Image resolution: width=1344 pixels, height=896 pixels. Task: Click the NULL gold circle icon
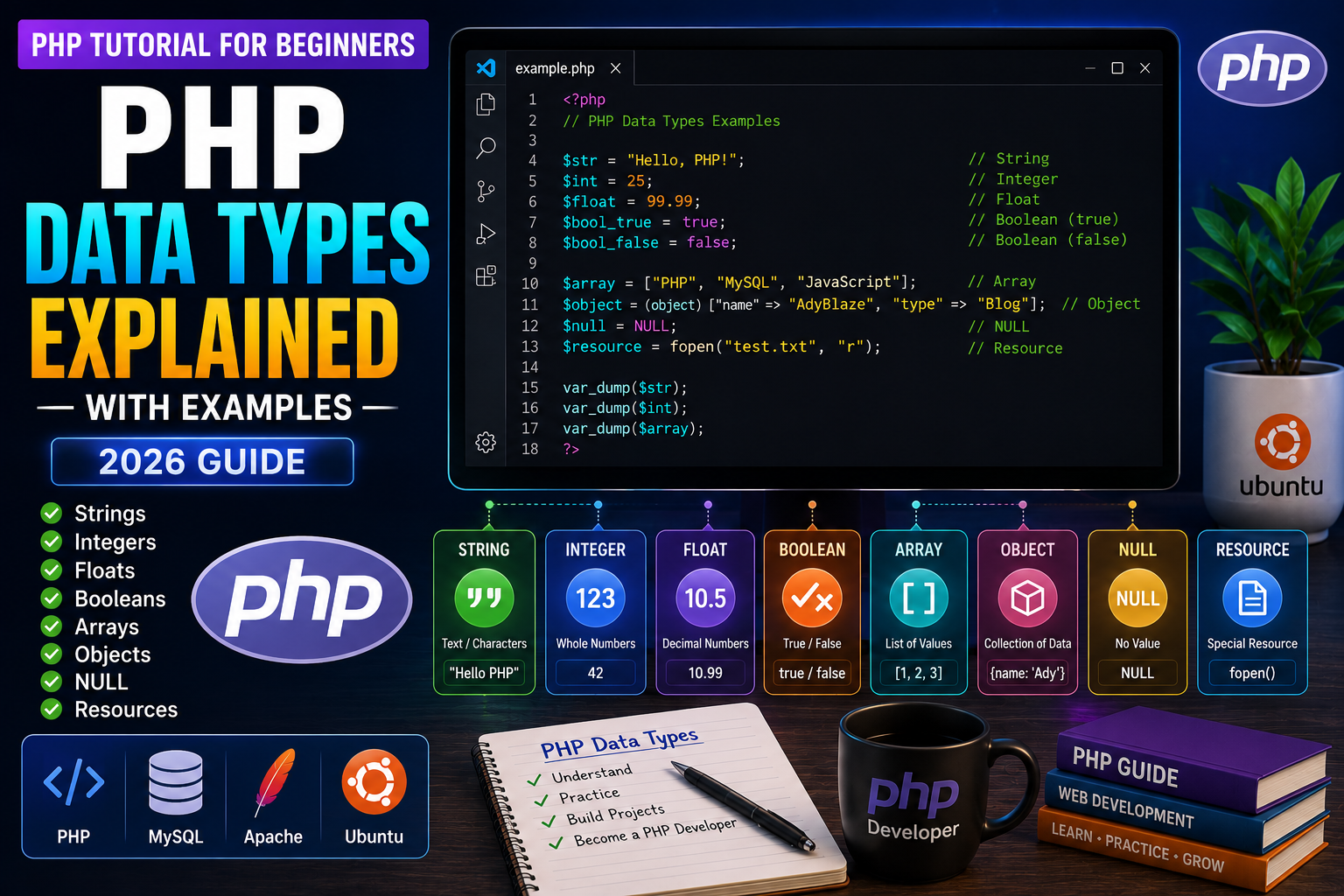pos(1137,598)
